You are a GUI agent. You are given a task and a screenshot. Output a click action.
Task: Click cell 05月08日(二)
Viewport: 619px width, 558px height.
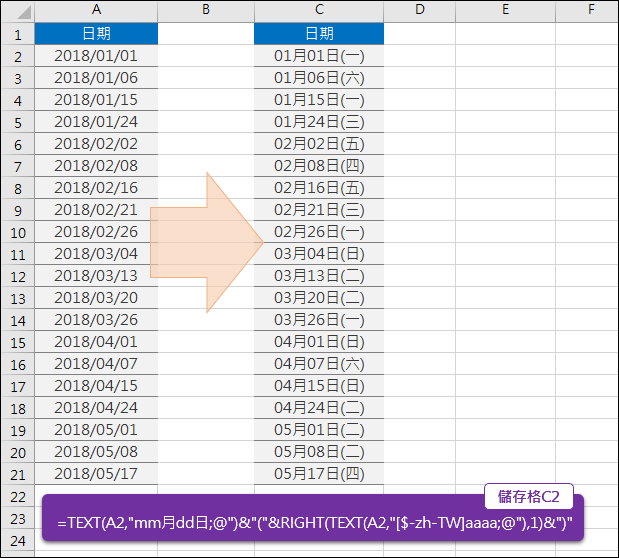click(319, 451)
